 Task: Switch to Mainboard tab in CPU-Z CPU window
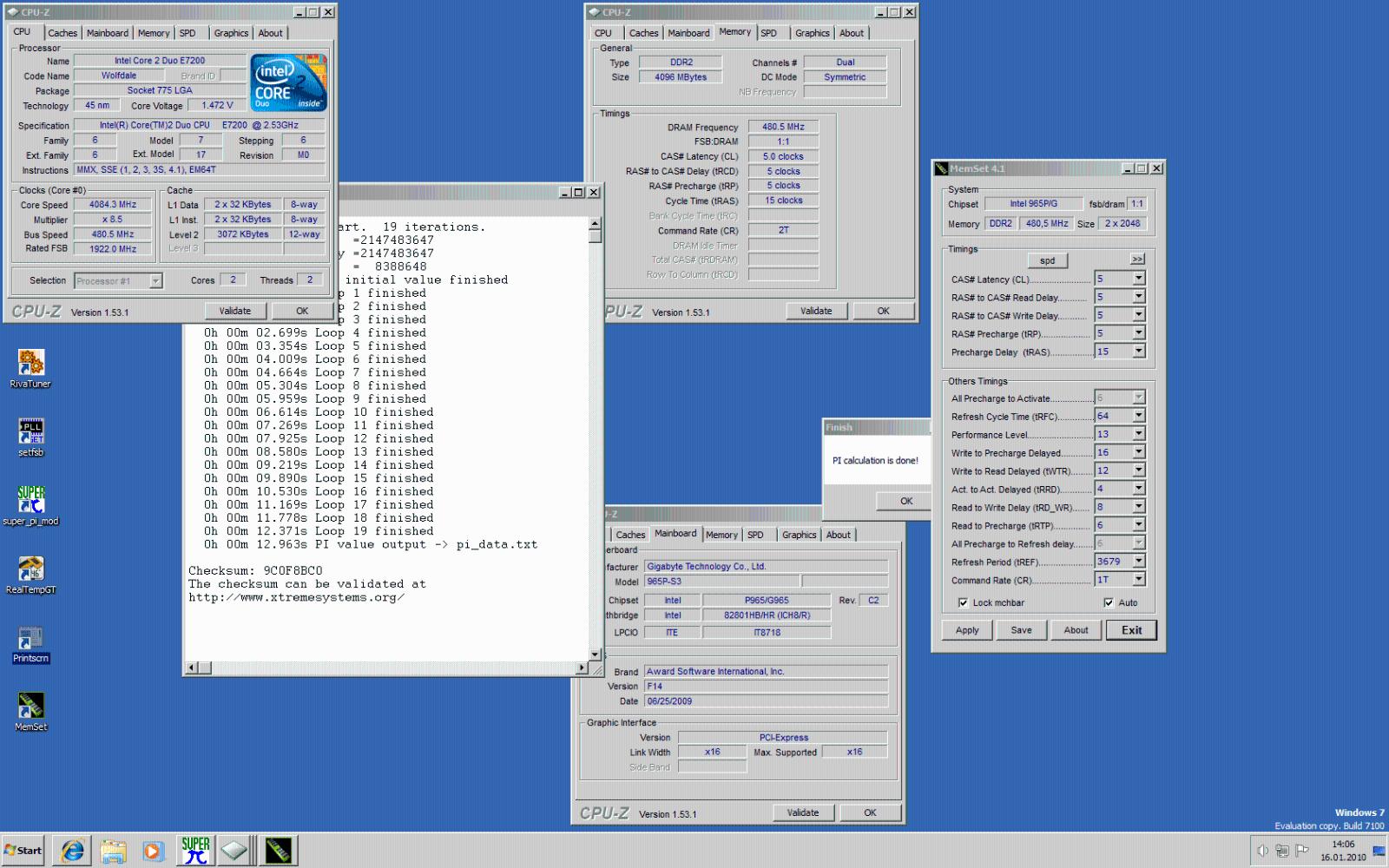point(108,33)
